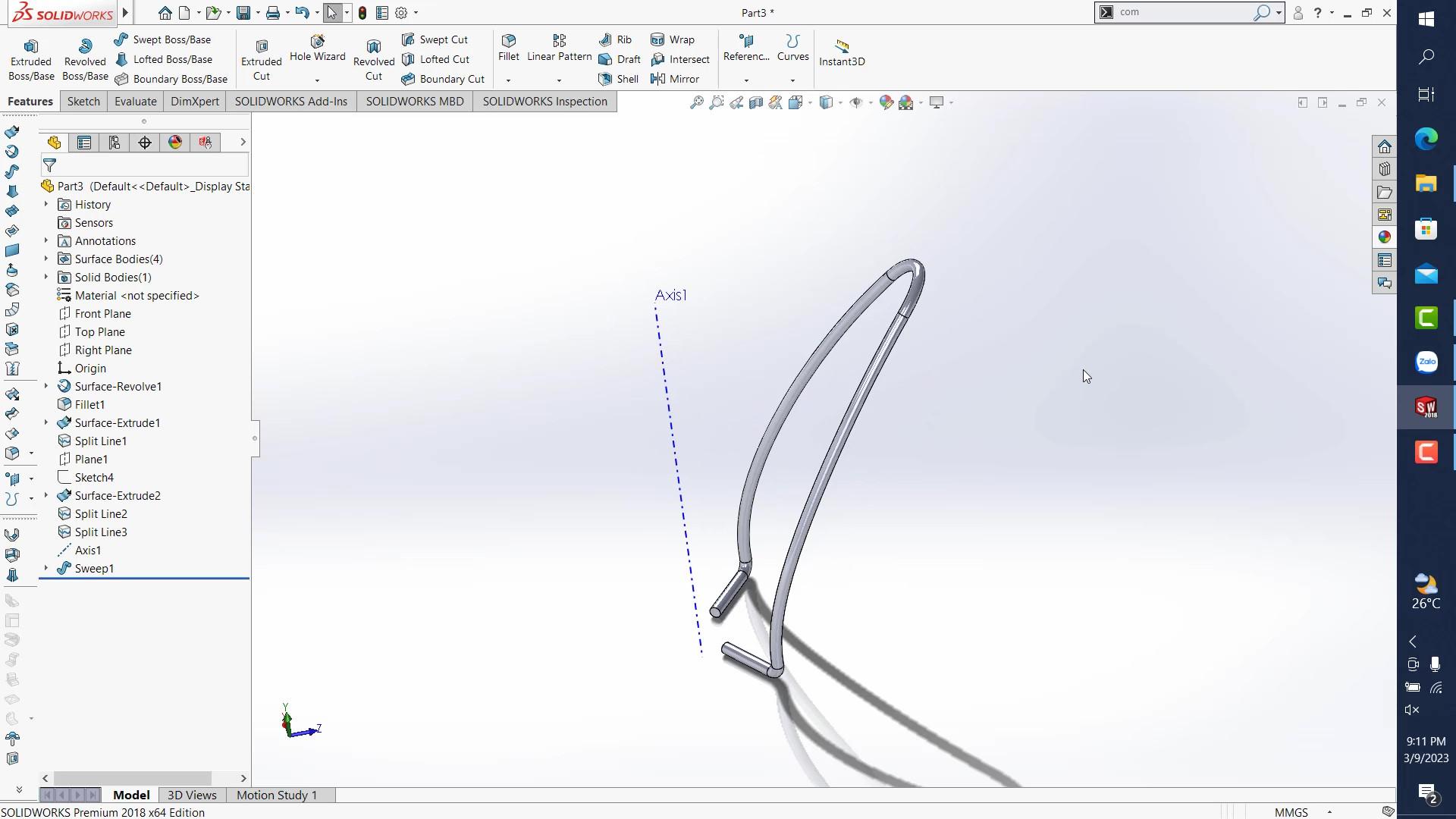The width and height of the screenshot is (1456, 819).
Task: Expand the Sweep1 feature node
Action: [x=46, y=569]
